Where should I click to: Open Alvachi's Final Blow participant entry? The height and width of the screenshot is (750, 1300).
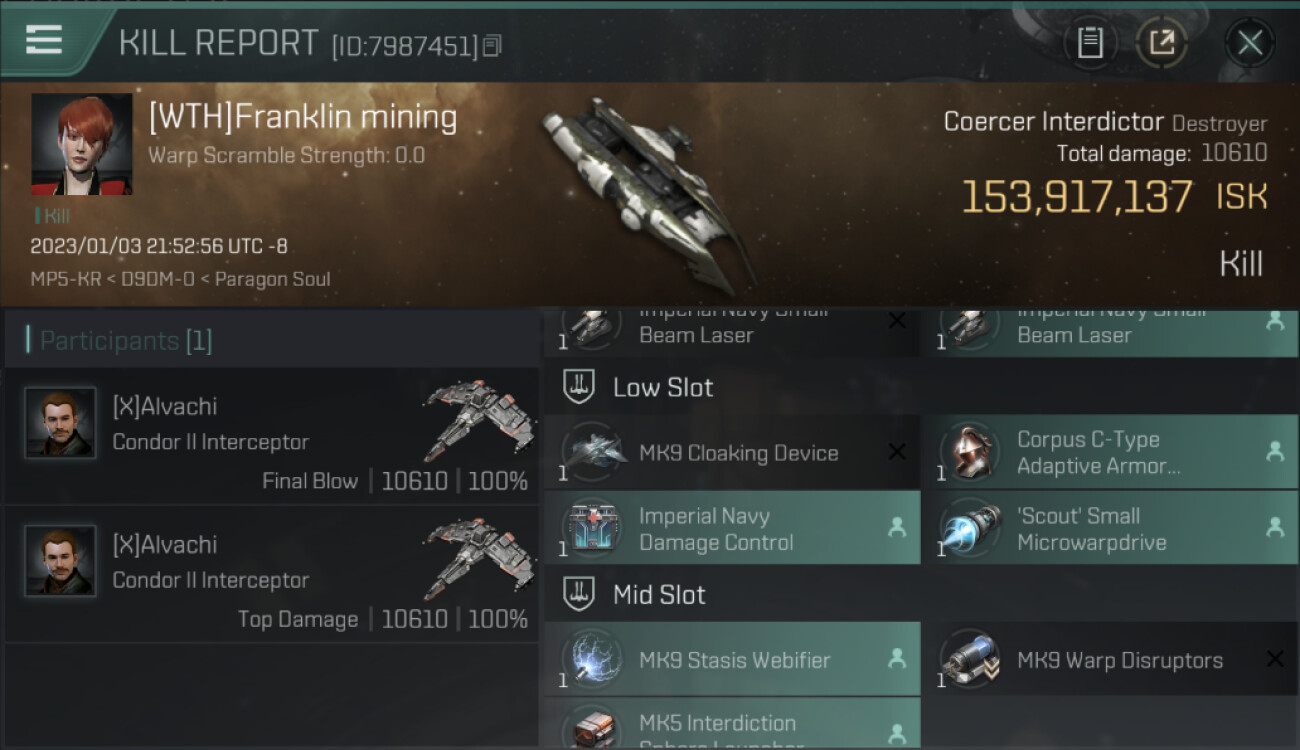point(271,436)
